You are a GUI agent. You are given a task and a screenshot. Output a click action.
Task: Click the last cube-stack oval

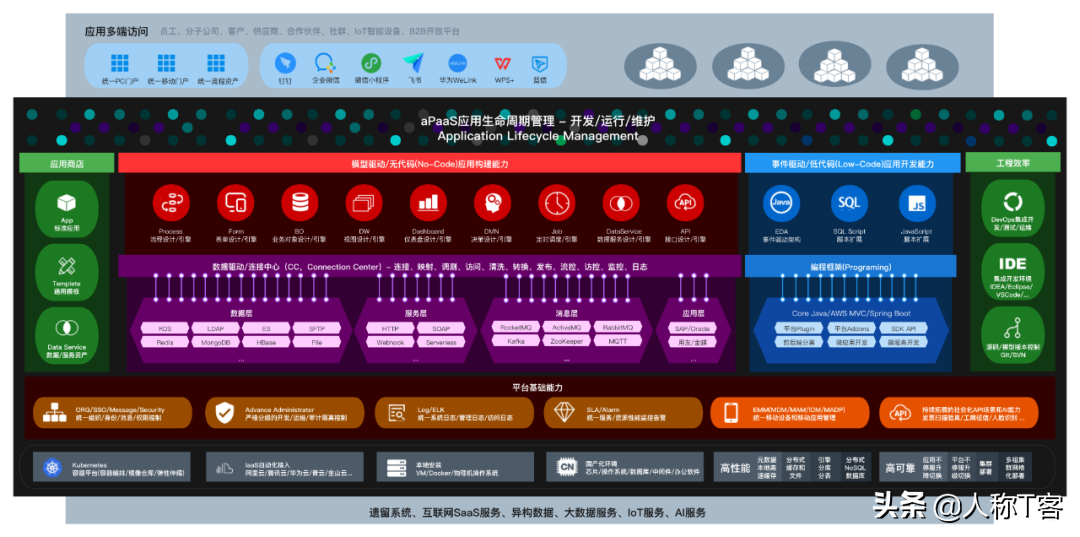click(x=922, y=67)
